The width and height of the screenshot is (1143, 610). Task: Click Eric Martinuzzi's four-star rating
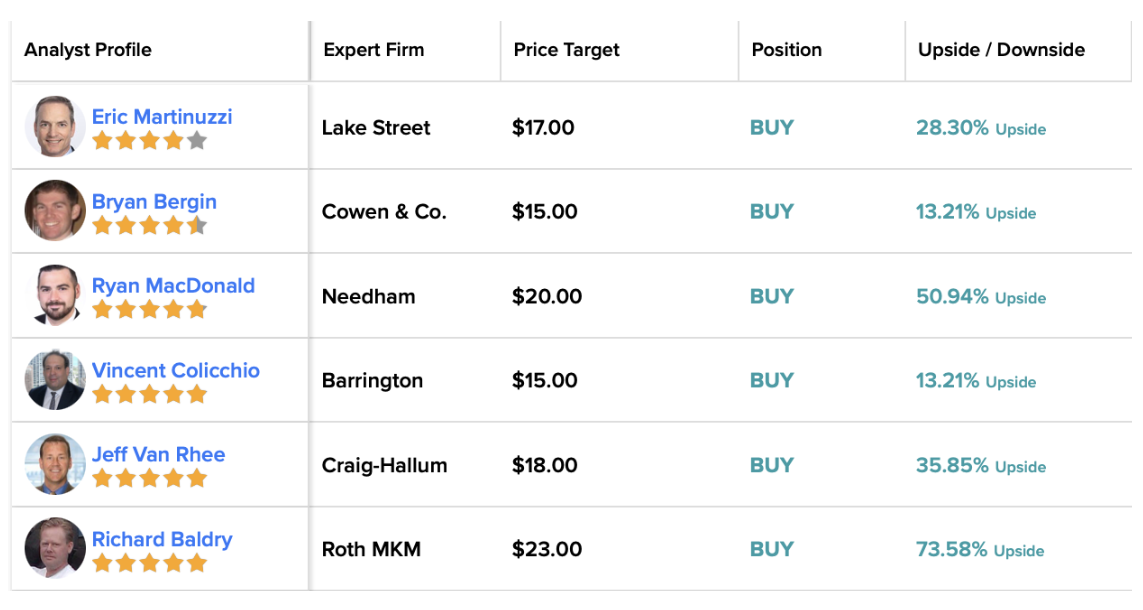pyautogui.click(x=149, y=141)
